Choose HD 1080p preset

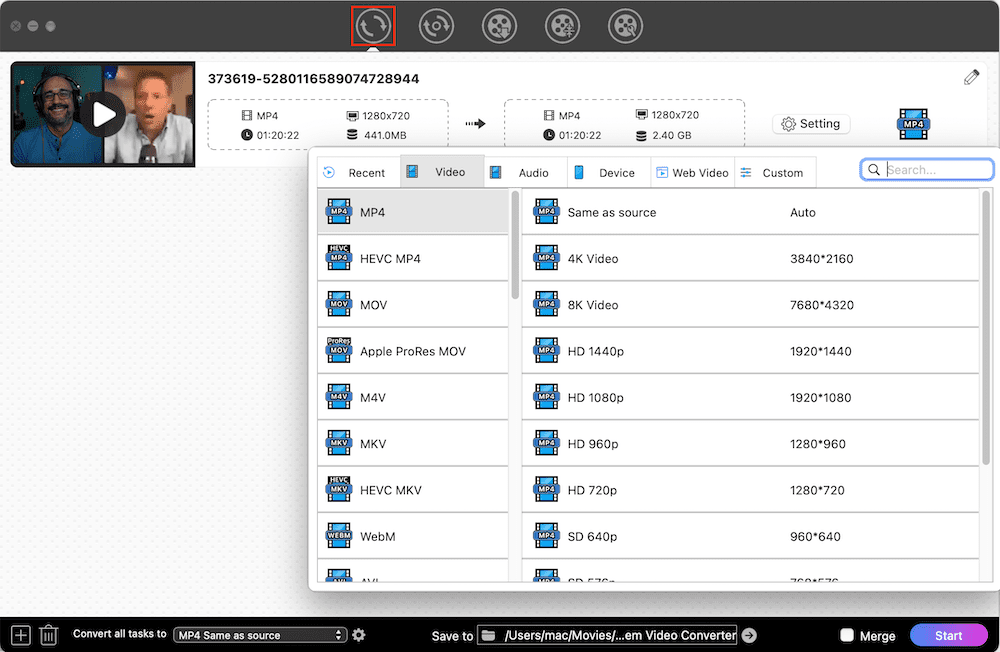tap(750, 397)
